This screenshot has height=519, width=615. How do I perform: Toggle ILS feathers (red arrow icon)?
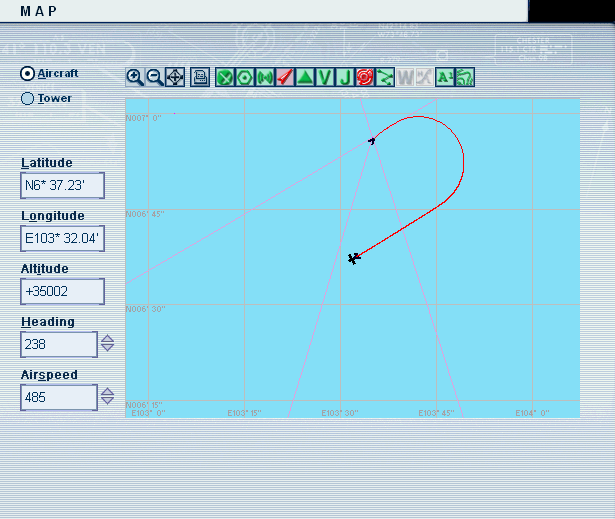coord(285,77)
